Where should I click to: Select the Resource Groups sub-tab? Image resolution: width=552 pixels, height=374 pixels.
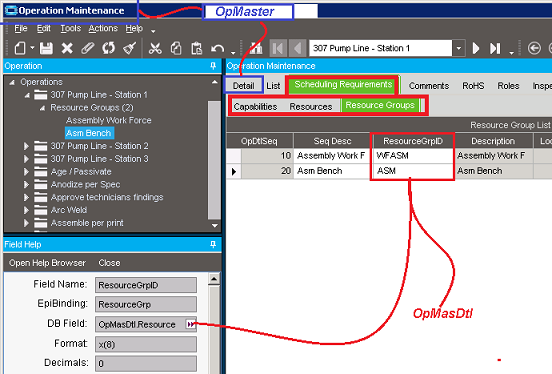(x=380, y=105)
